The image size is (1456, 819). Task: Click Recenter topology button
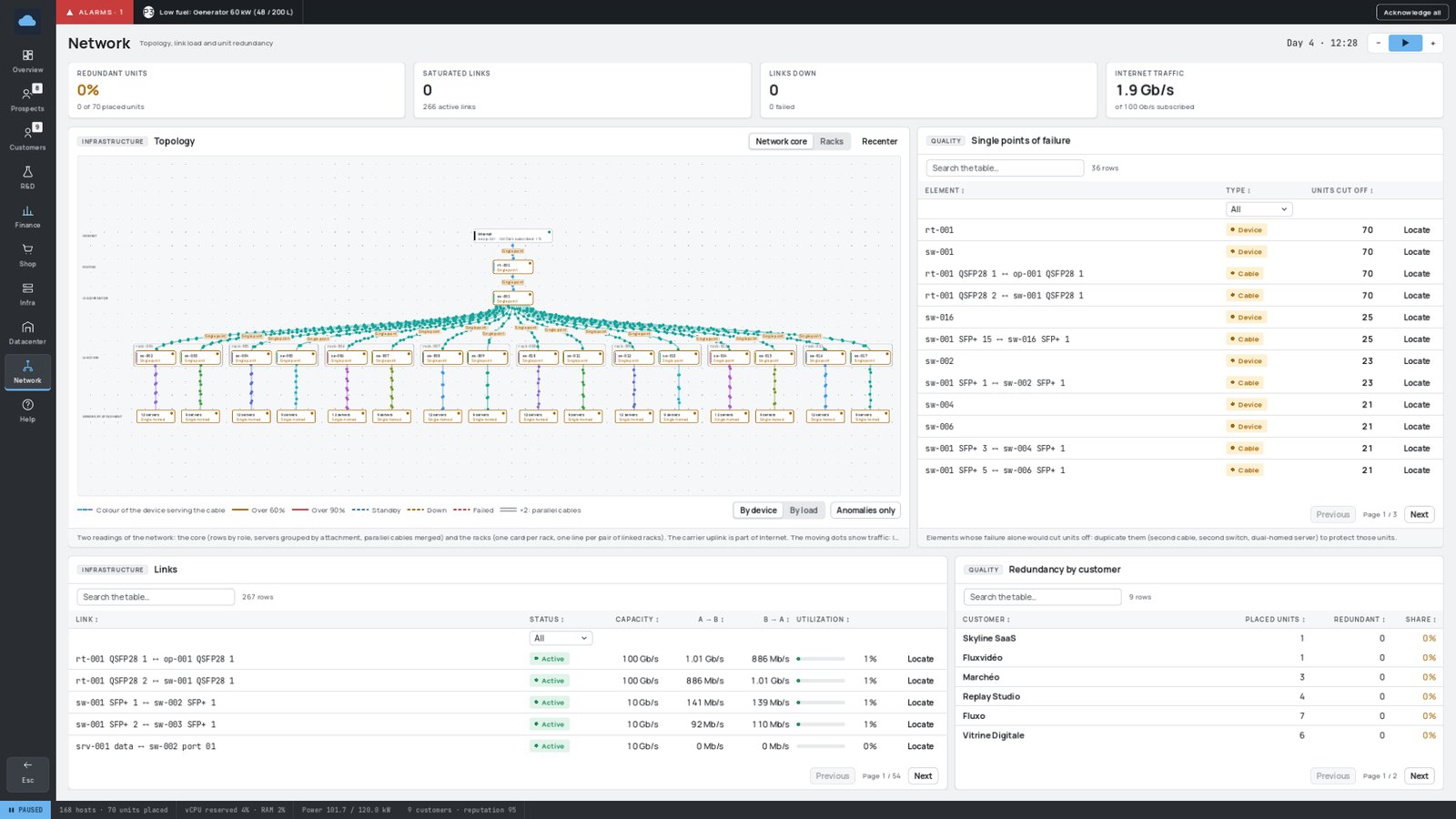[879, 141]
